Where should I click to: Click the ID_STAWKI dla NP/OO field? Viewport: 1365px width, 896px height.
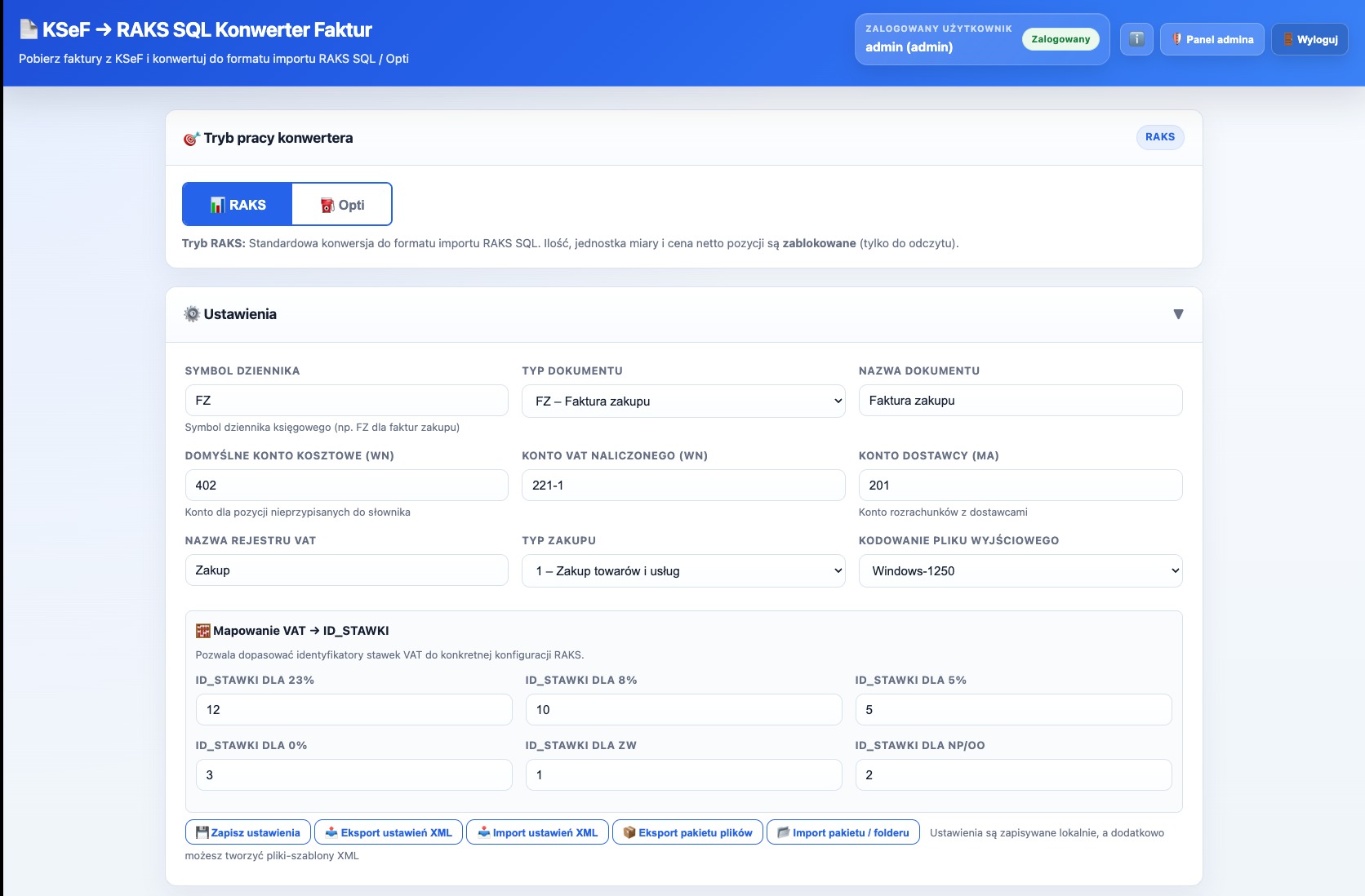[x=1013, y=775]
